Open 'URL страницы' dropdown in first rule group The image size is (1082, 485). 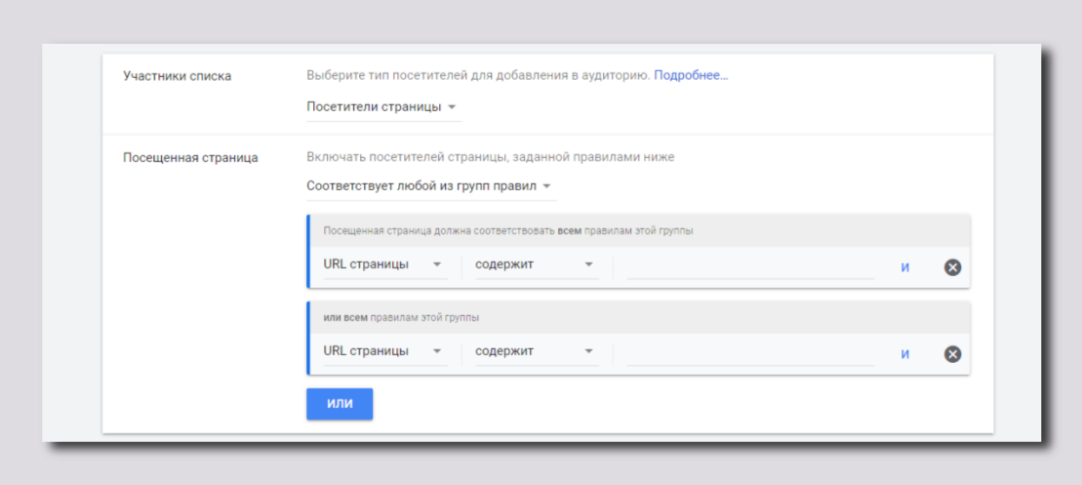coord(385,266)
